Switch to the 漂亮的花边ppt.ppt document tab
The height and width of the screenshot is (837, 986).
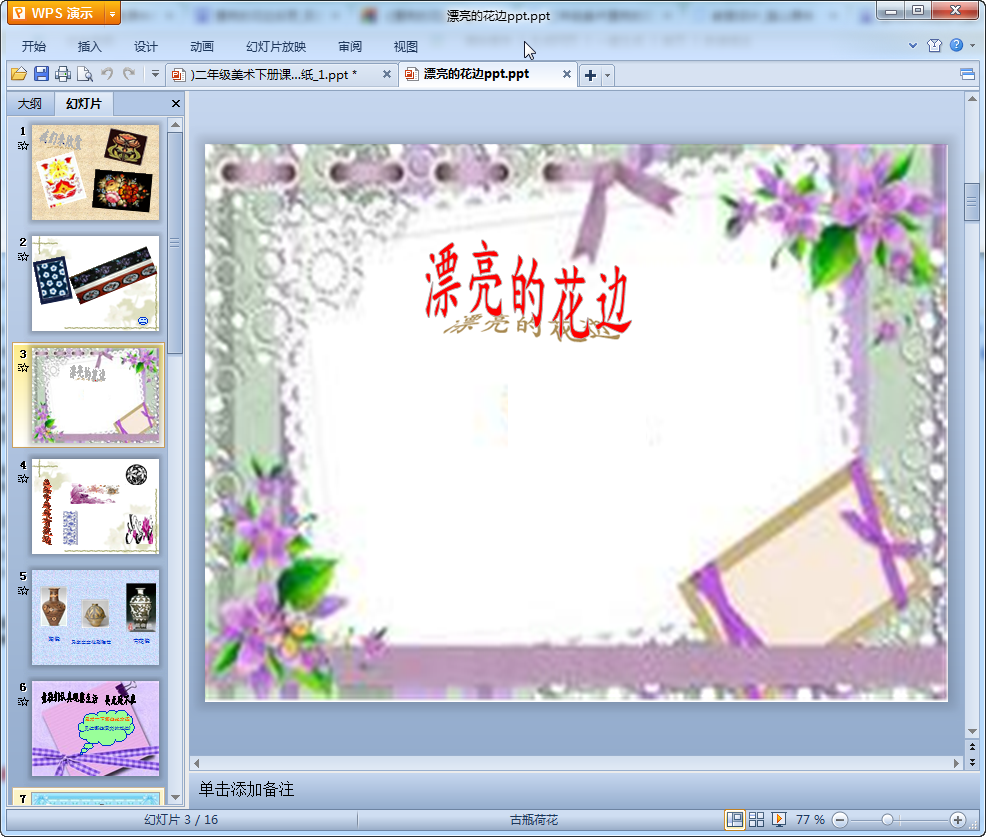click(x=476, y=74)
